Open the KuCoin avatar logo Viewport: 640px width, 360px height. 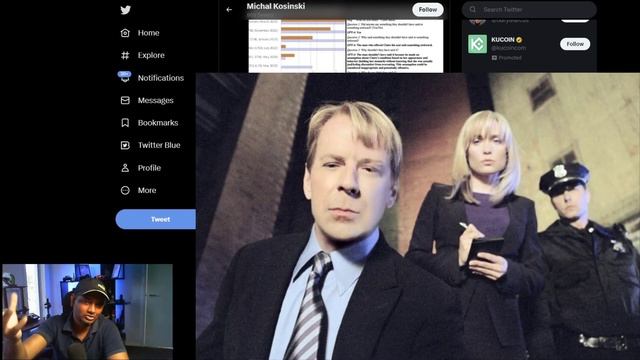[x=477, y=44]
